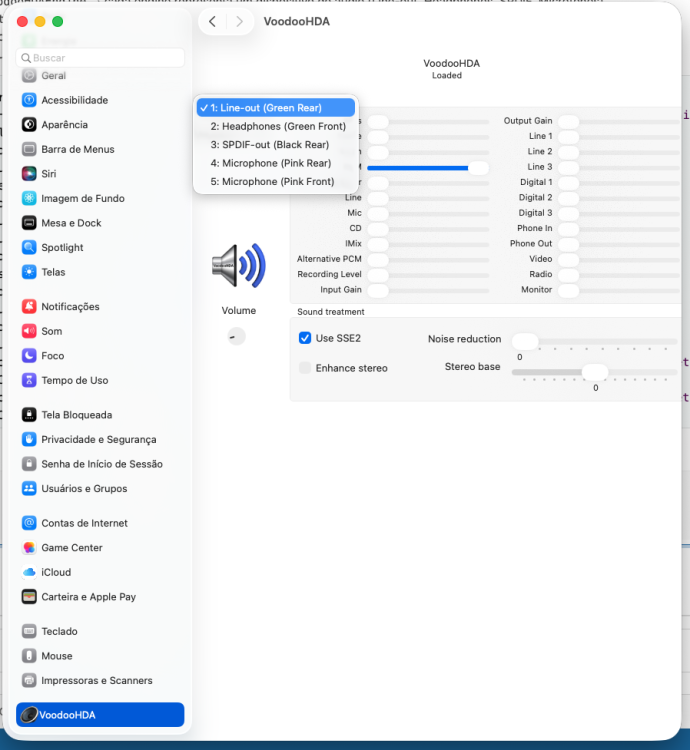Open Acessibilidade icon in sidebar
690x750 pixels.
click(29, 100)
